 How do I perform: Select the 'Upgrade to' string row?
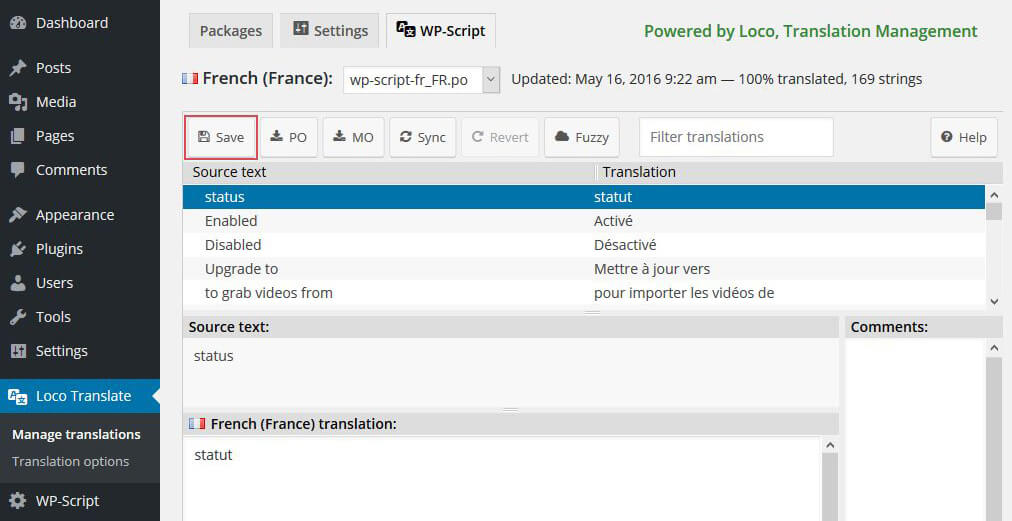coord(583,269)
